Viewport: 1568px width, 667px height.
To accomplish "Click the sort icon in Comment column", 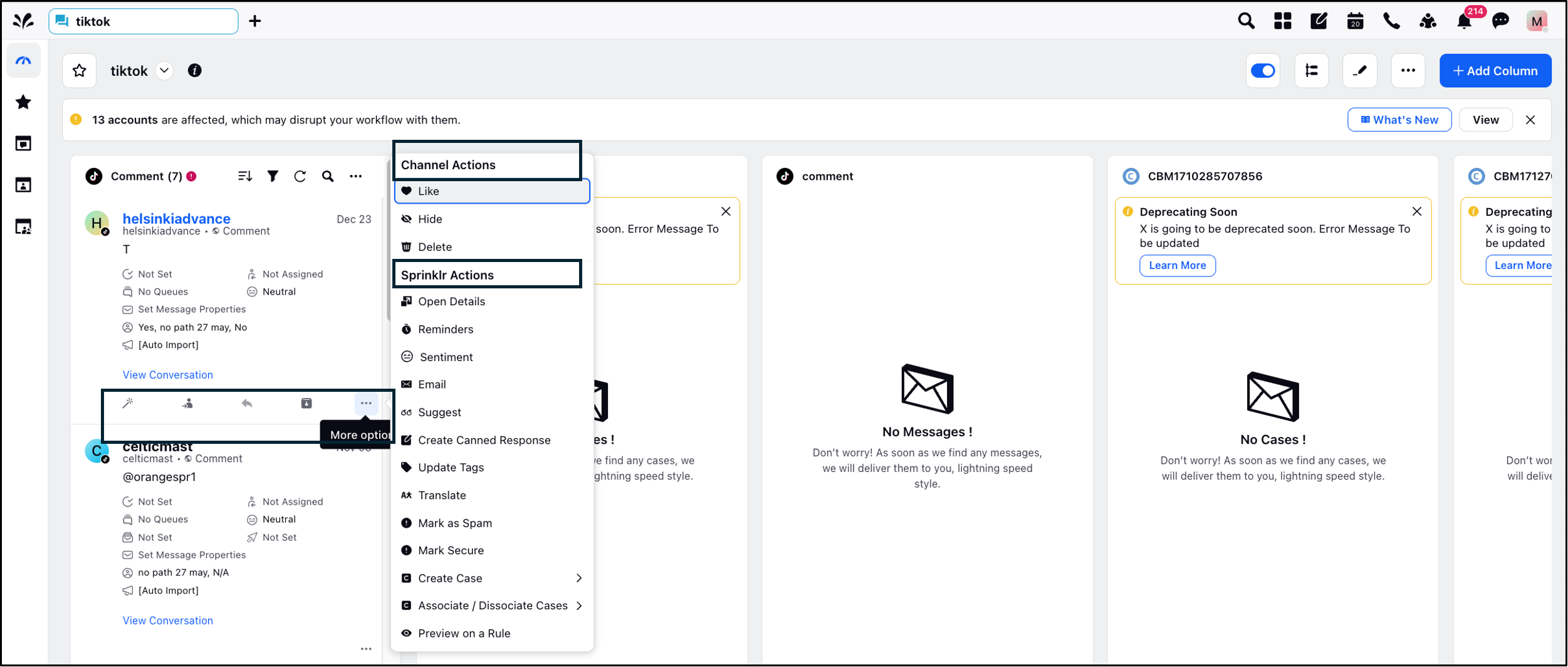I will point(245,177).
